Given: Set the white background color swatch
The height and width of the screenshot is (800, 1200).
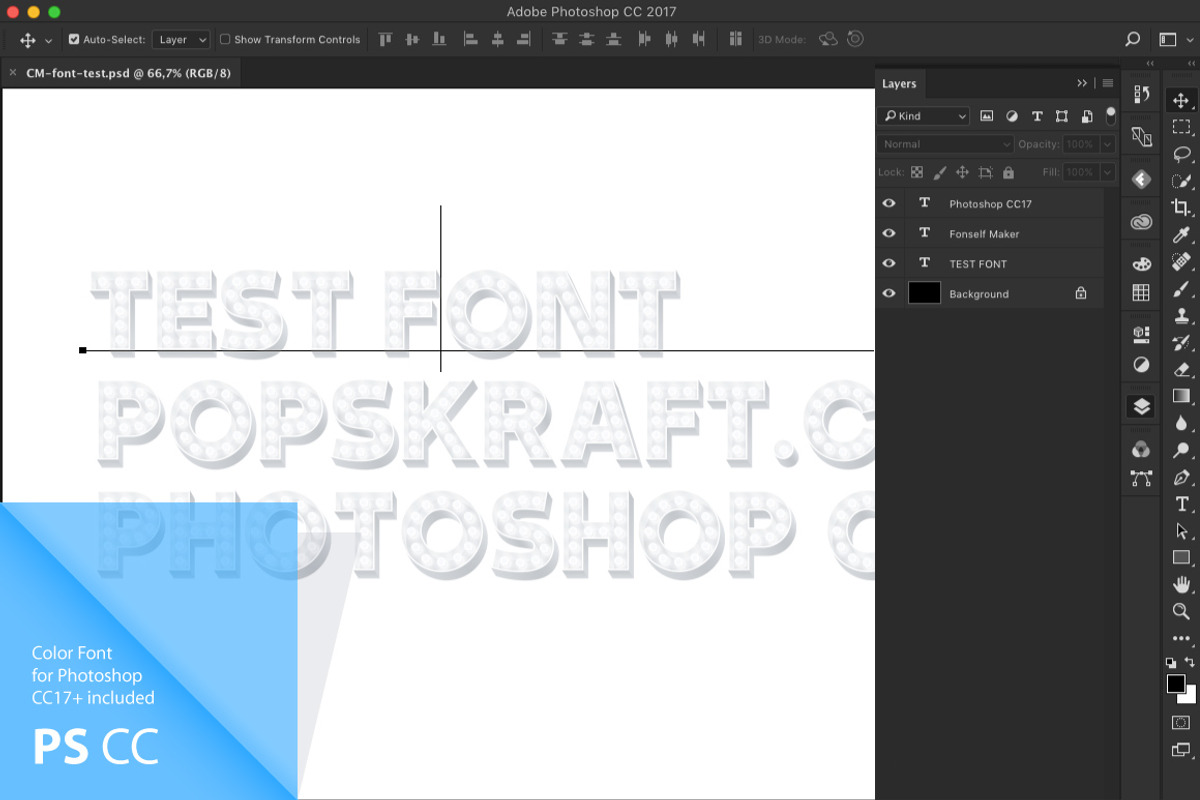Looking at the screenshot, I should [x=1190, y=697].
